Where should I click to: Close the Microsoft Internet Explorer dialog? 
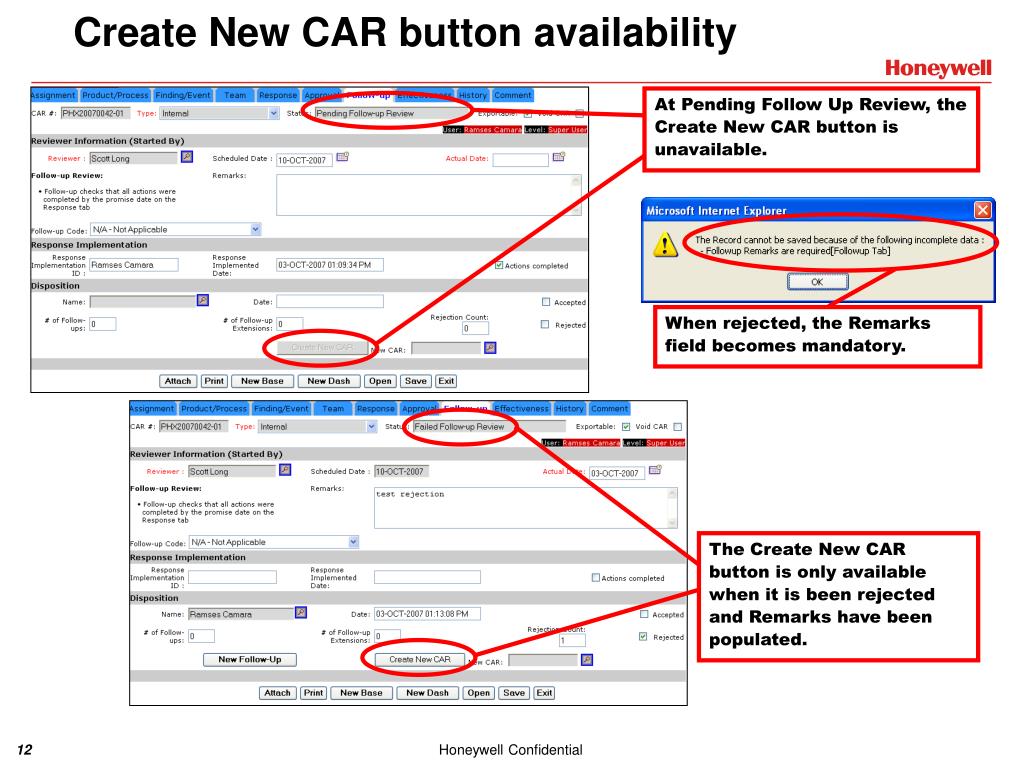[x=982, y=210]
